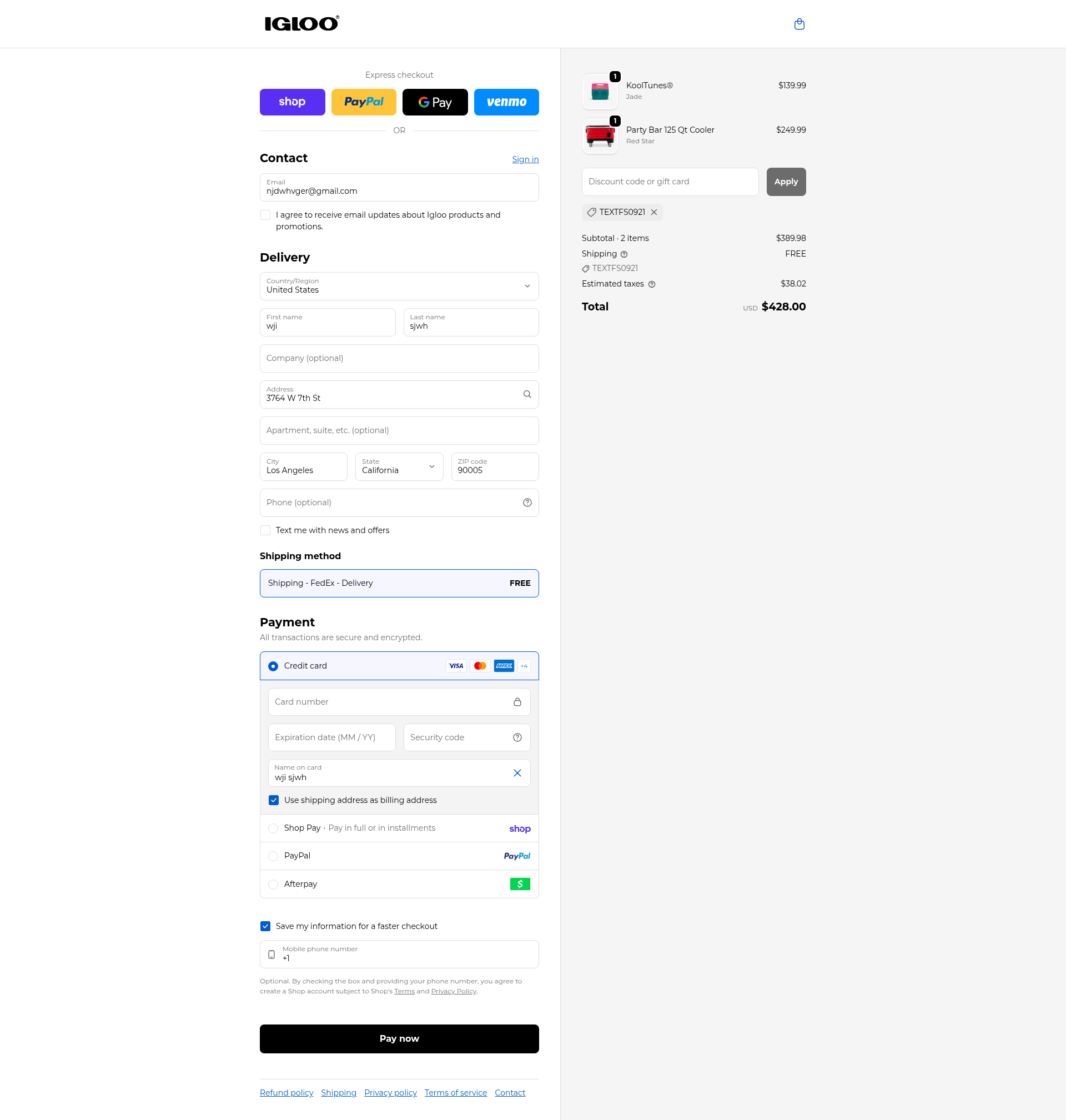This screenshot has height=1120, width=1066.
Task: Open the Refund policy page
Action: pos(286,1092)
